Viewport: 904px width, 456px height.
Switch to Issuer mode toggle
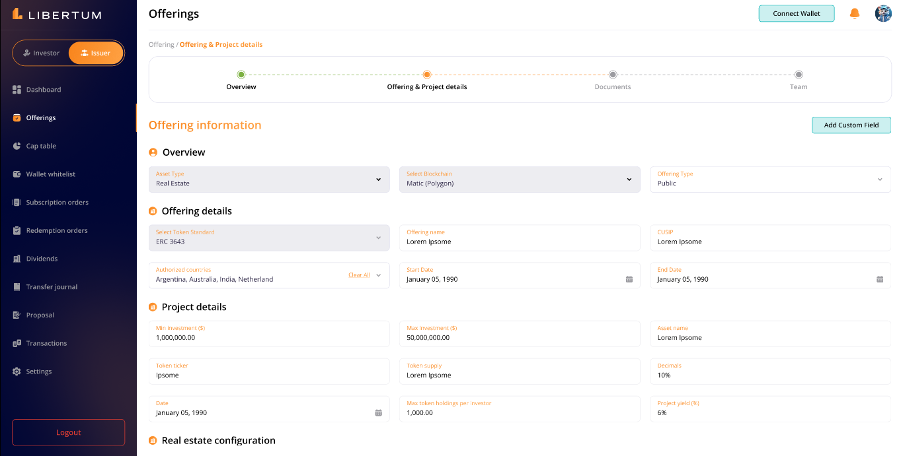coord(96,53)
